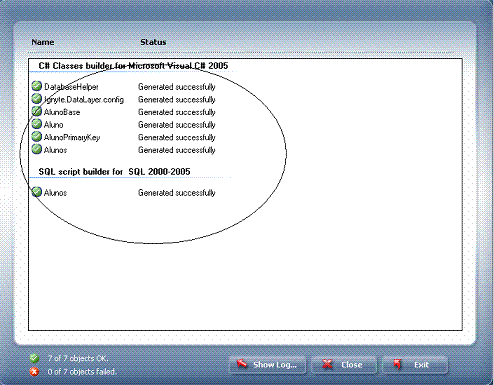Screen dimensions: 494x385
Task: Click the SQL script builder for SQL 2000-2005 heading
Action: click(x=114, y=172)
